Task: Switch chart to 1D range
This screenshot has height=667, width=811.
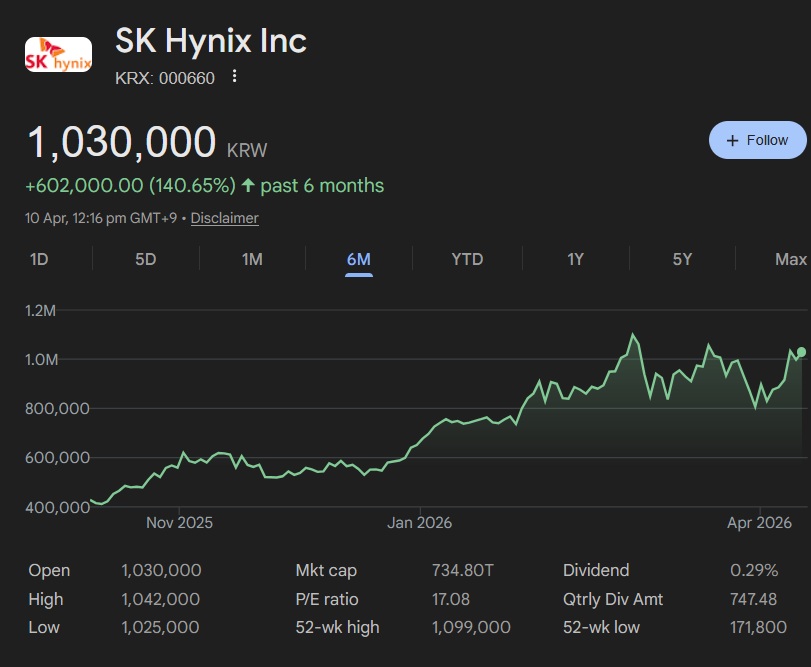Action: tap(39, 259)
